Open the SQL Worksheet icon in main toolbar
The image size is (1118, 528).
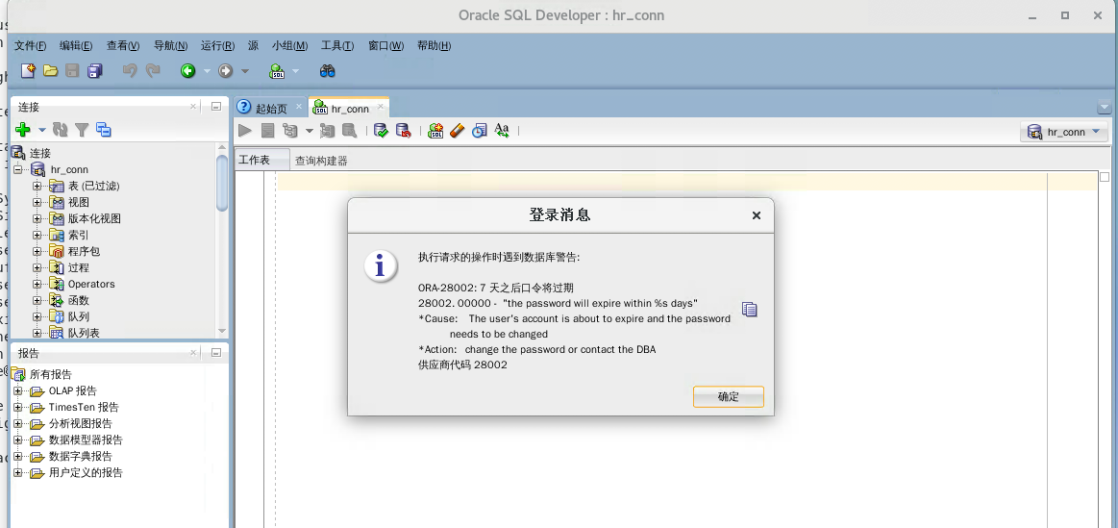click(x=277, y=71)
